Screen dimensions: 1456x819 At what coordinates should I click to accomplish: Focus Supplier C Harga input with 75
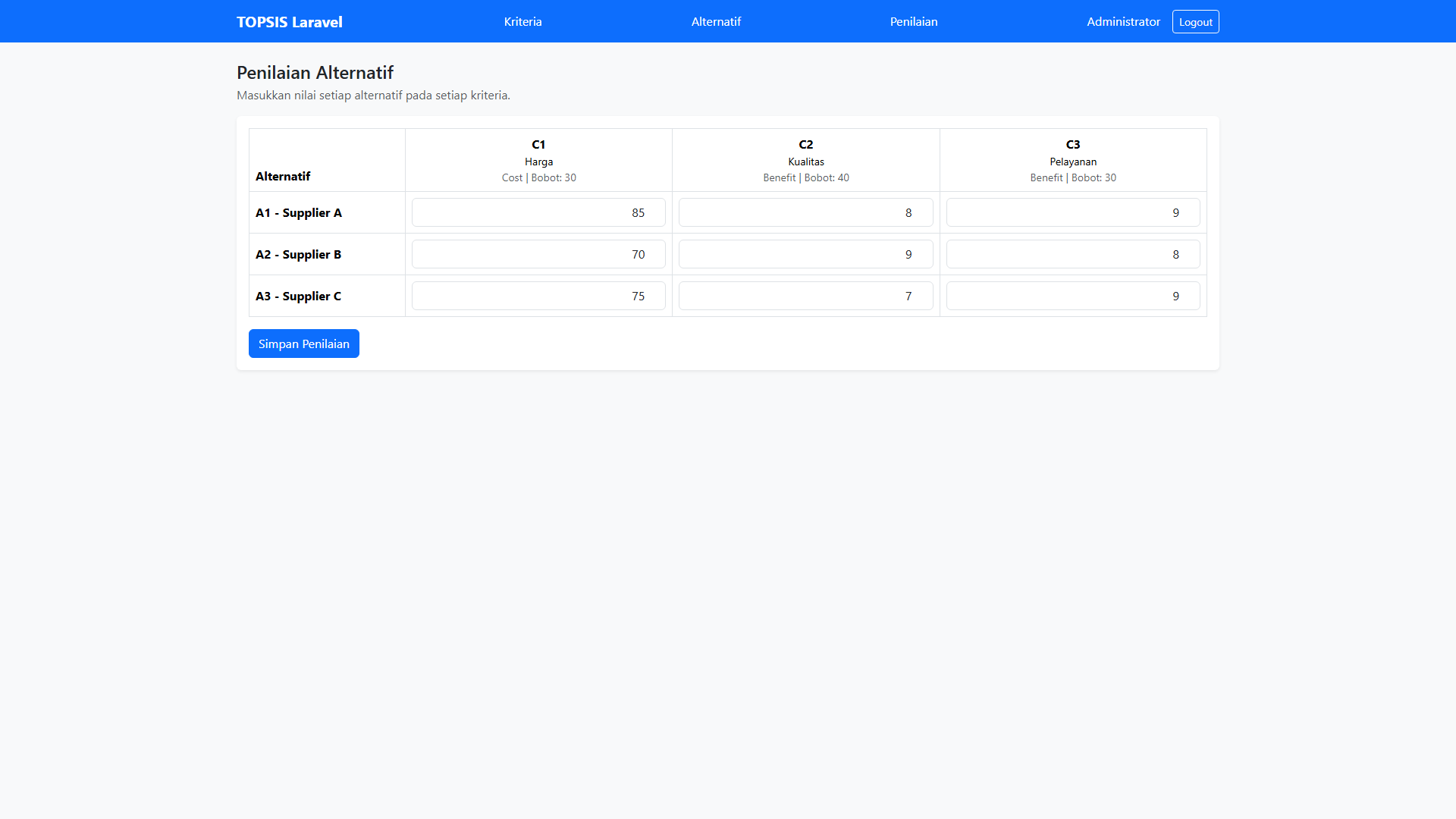pos(538,296)
